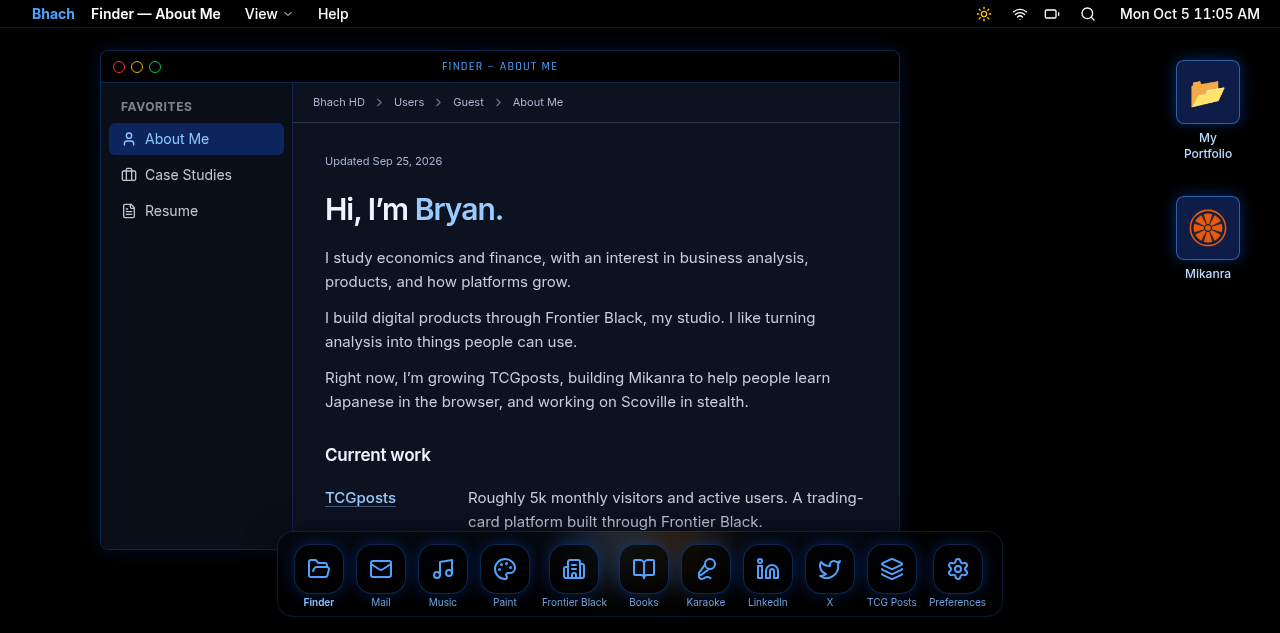Image resolution: width=1280 pixels, height=633 pixels.
Task: Open Preferences gear in the dock
Action: [x=958, y=569]
